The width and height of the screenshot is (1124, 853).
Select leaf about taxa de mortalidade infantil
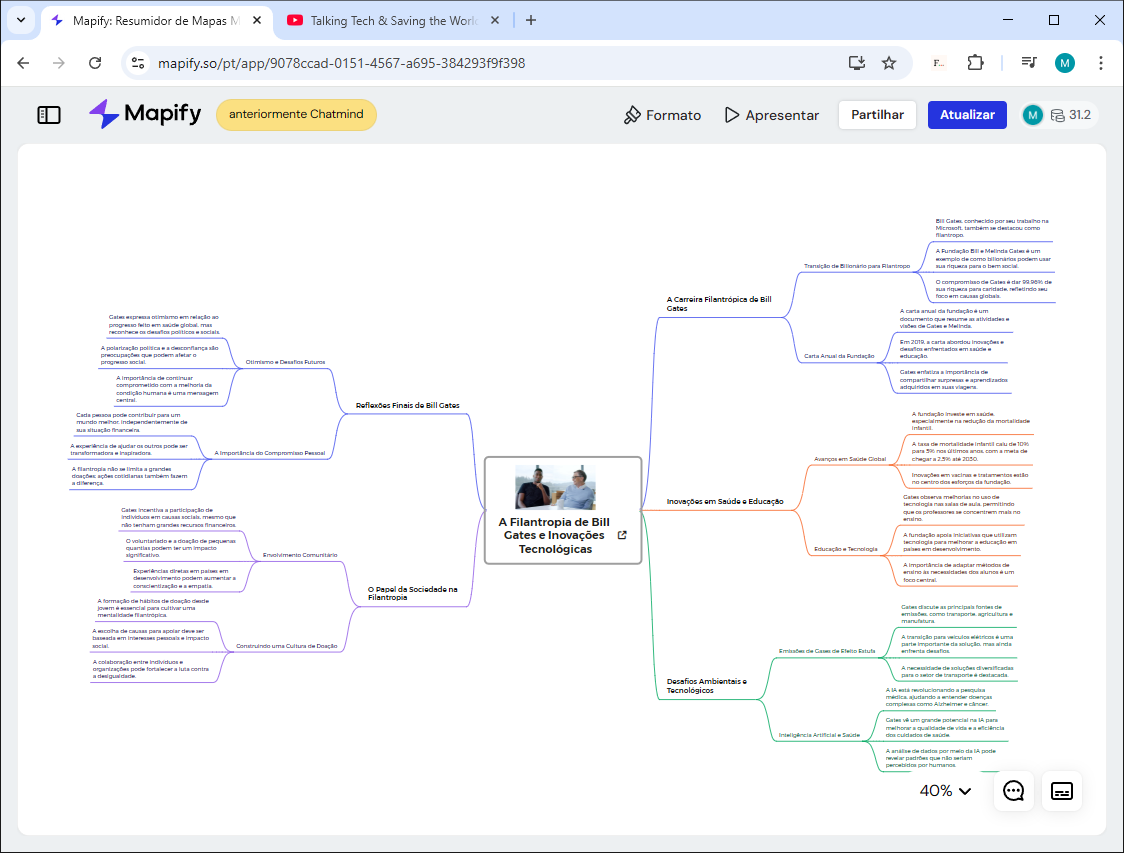[971, 452]
